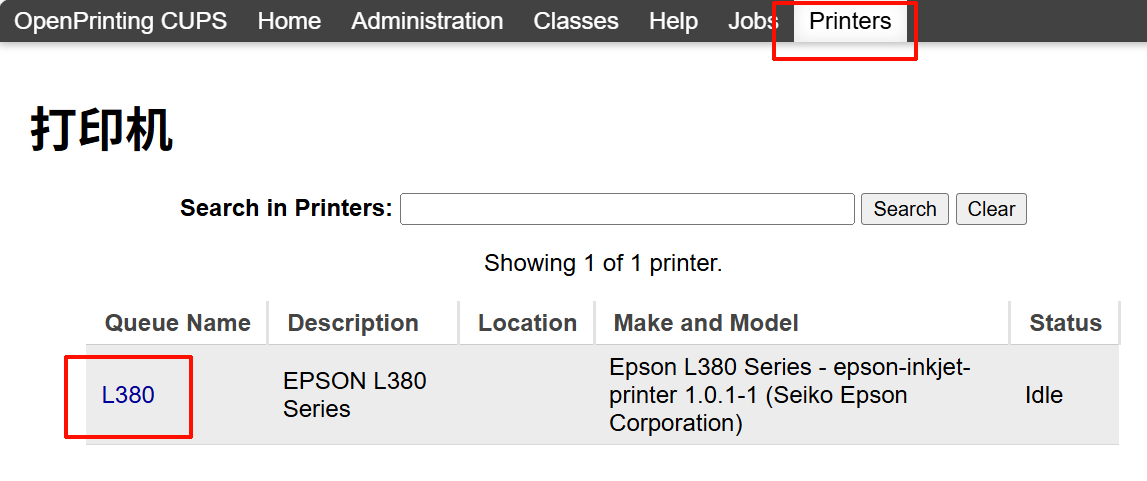This screenshot has height=481, width=1147.
Task: Go to the Home tab
Action: (x=289, y=21)
